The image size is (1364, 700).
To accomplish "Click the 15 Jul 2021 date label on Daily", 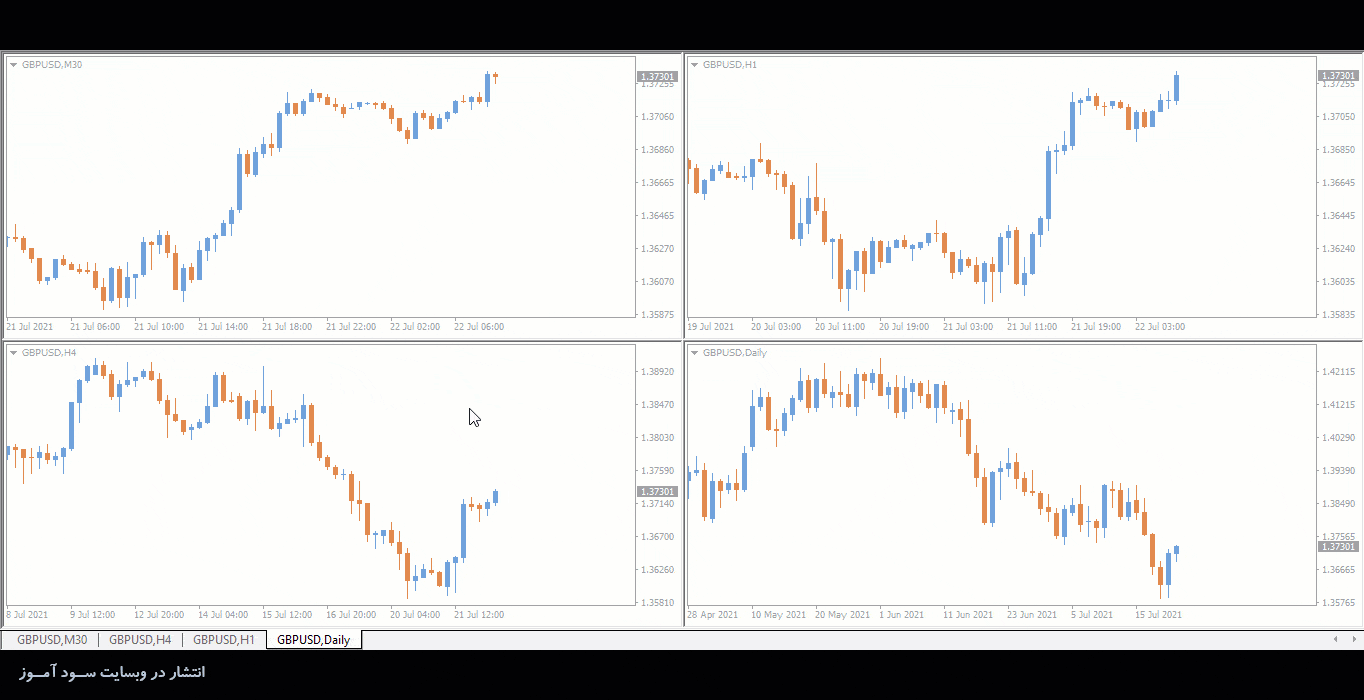I will pos(1156,615).
